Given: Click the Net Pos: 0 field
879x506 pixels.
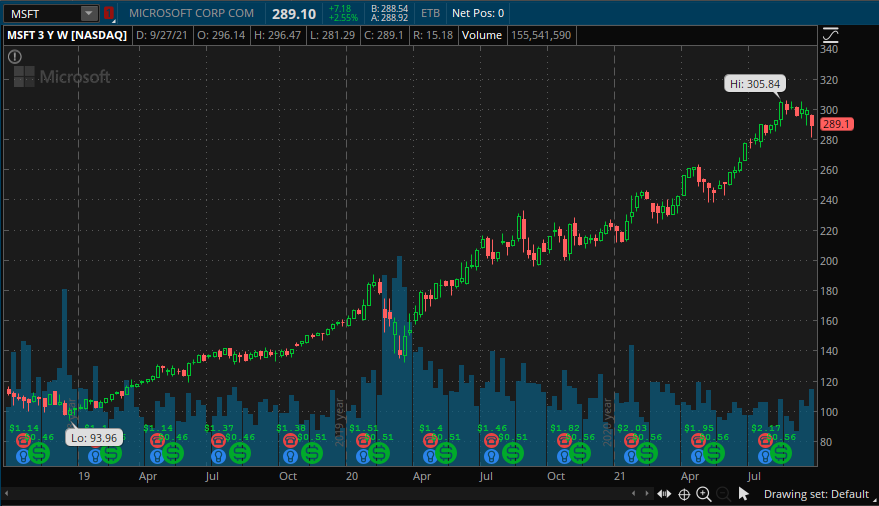Looking at the screenshot, I should 478,13.
